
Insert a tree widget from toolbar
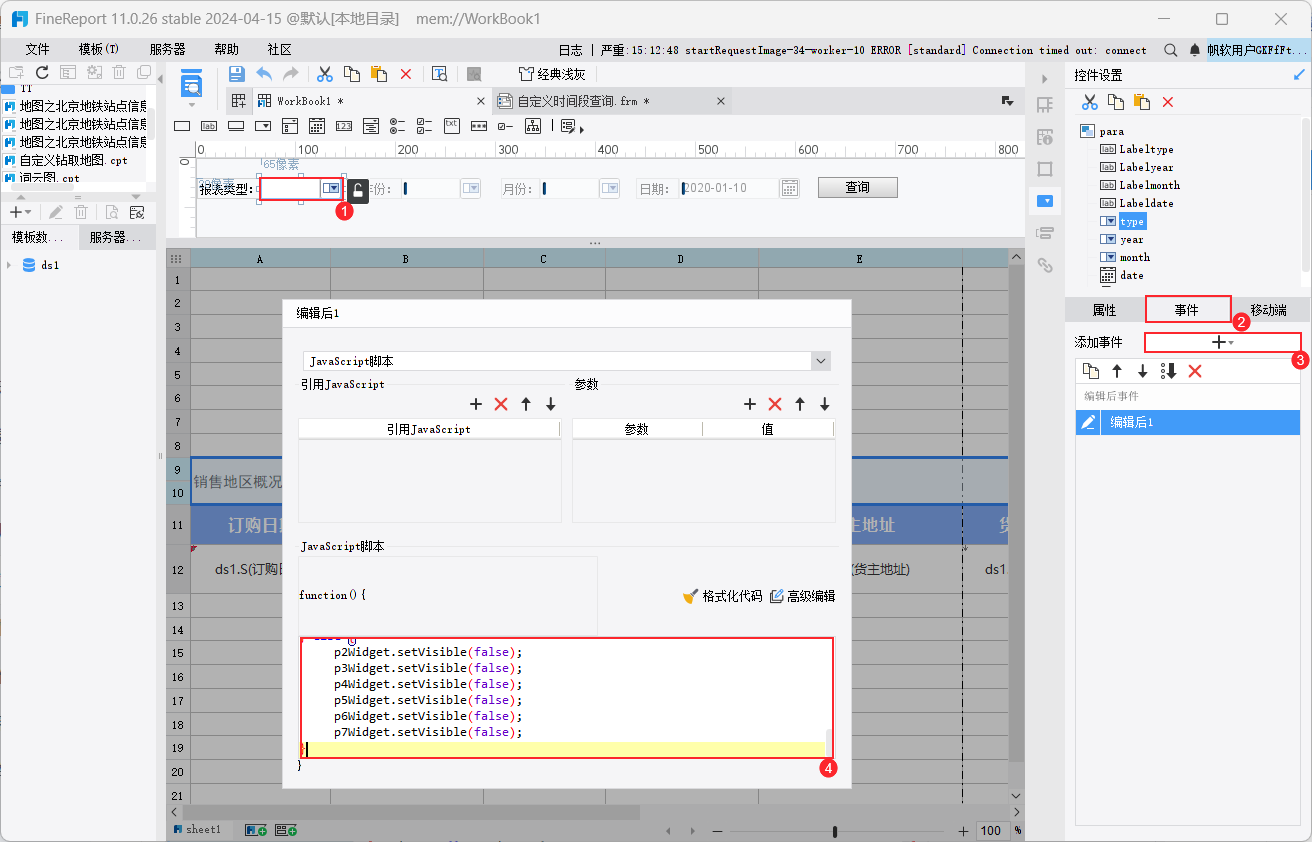click(x=532, y=126)
